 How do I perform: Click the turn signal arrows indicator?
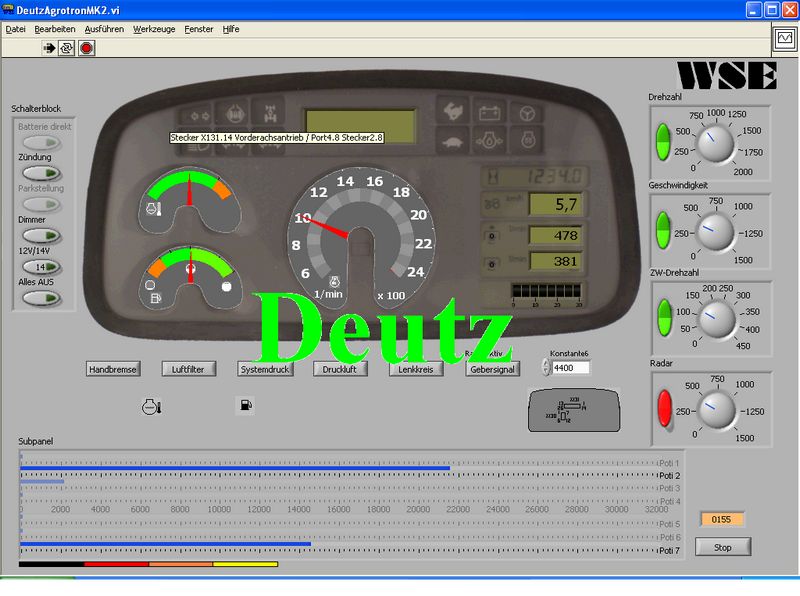click(197, 116)
